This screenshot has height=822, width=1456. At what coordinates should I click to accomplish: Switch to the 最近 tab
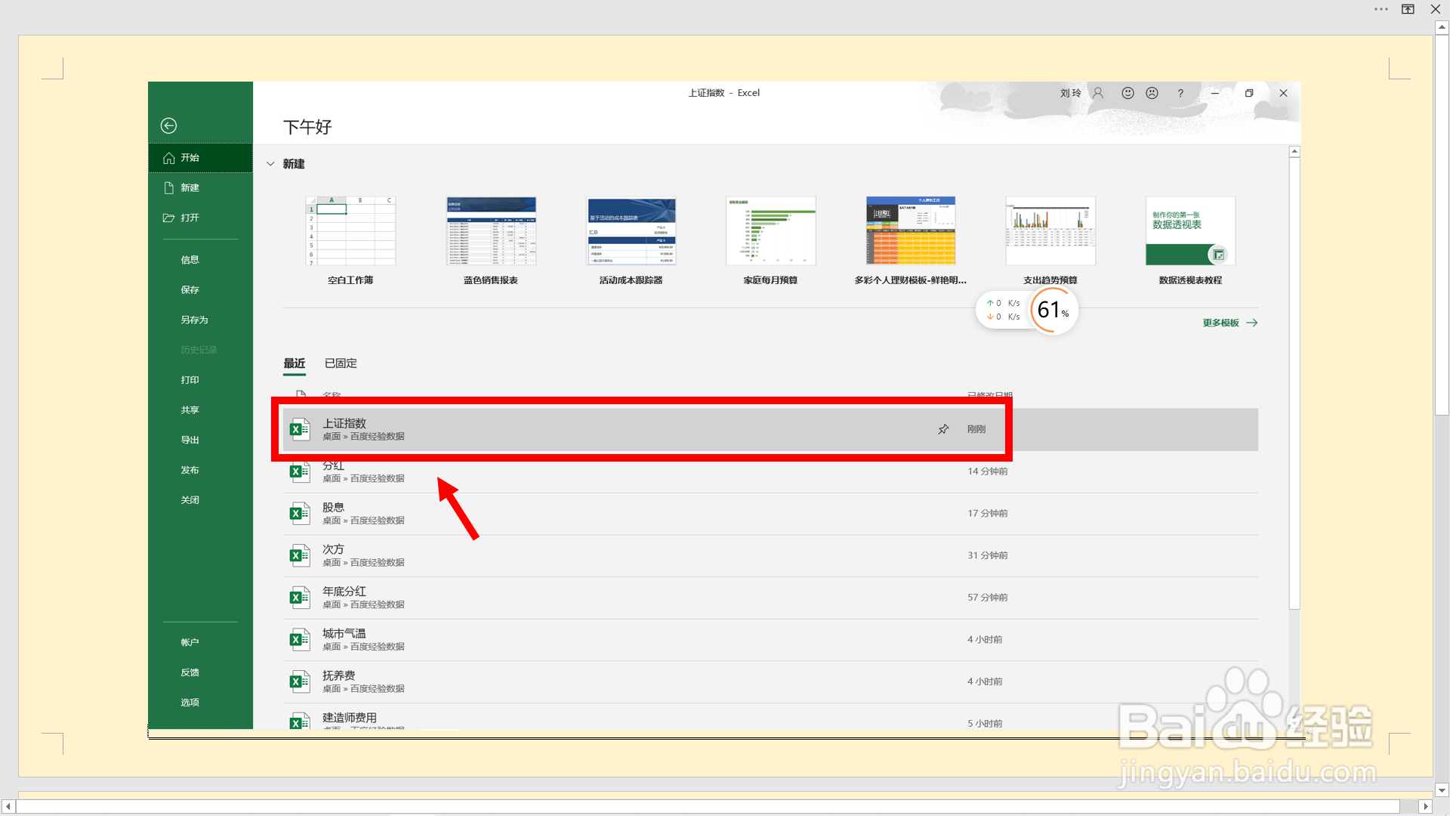coord(295,365)
